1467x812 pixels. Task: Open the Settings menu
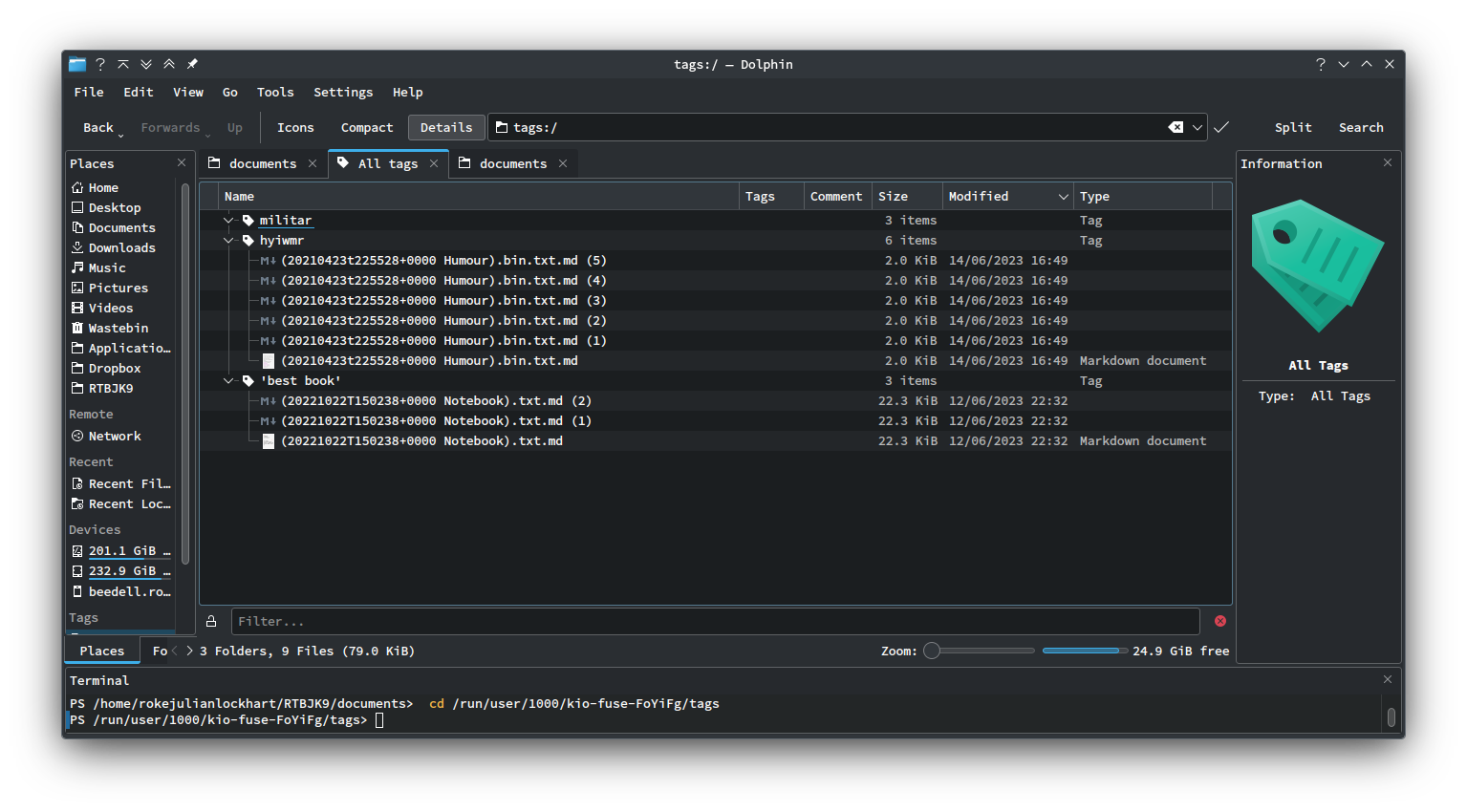point(343,93)
